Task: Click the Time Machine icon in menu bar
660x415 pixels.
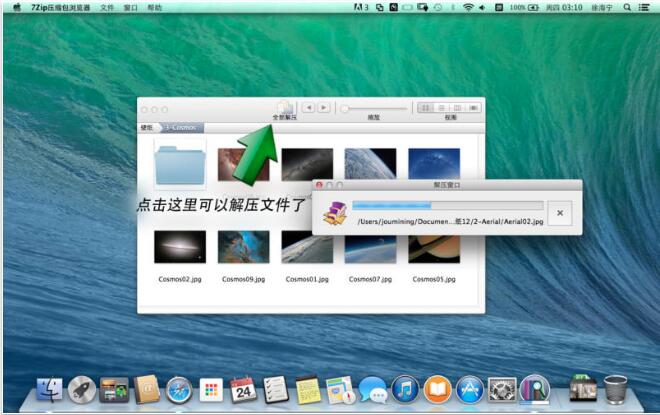Action: 438,7
